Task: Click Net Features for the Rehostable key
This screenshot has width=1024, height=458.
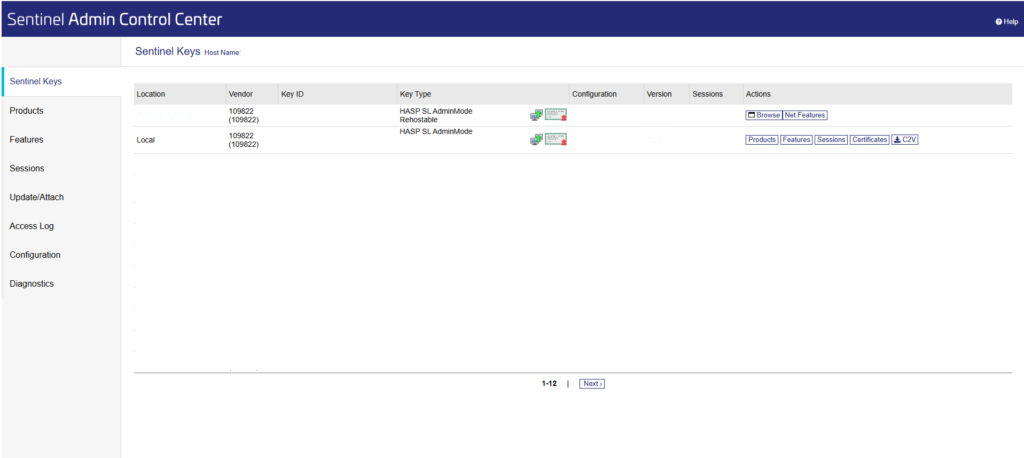Action: tap(805, 116)
